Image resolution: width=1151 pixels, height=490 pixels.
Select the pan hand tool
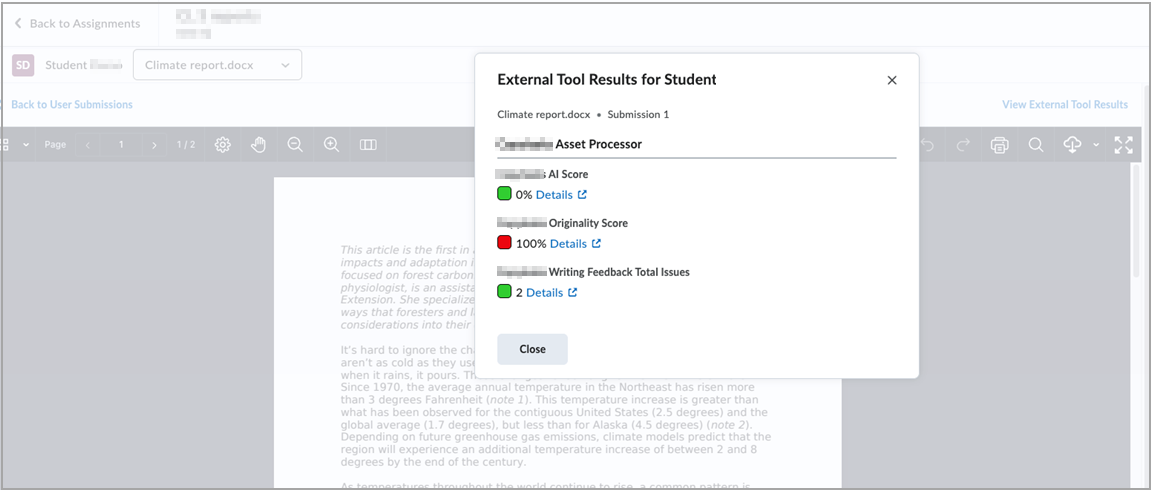tap(258, 145)
